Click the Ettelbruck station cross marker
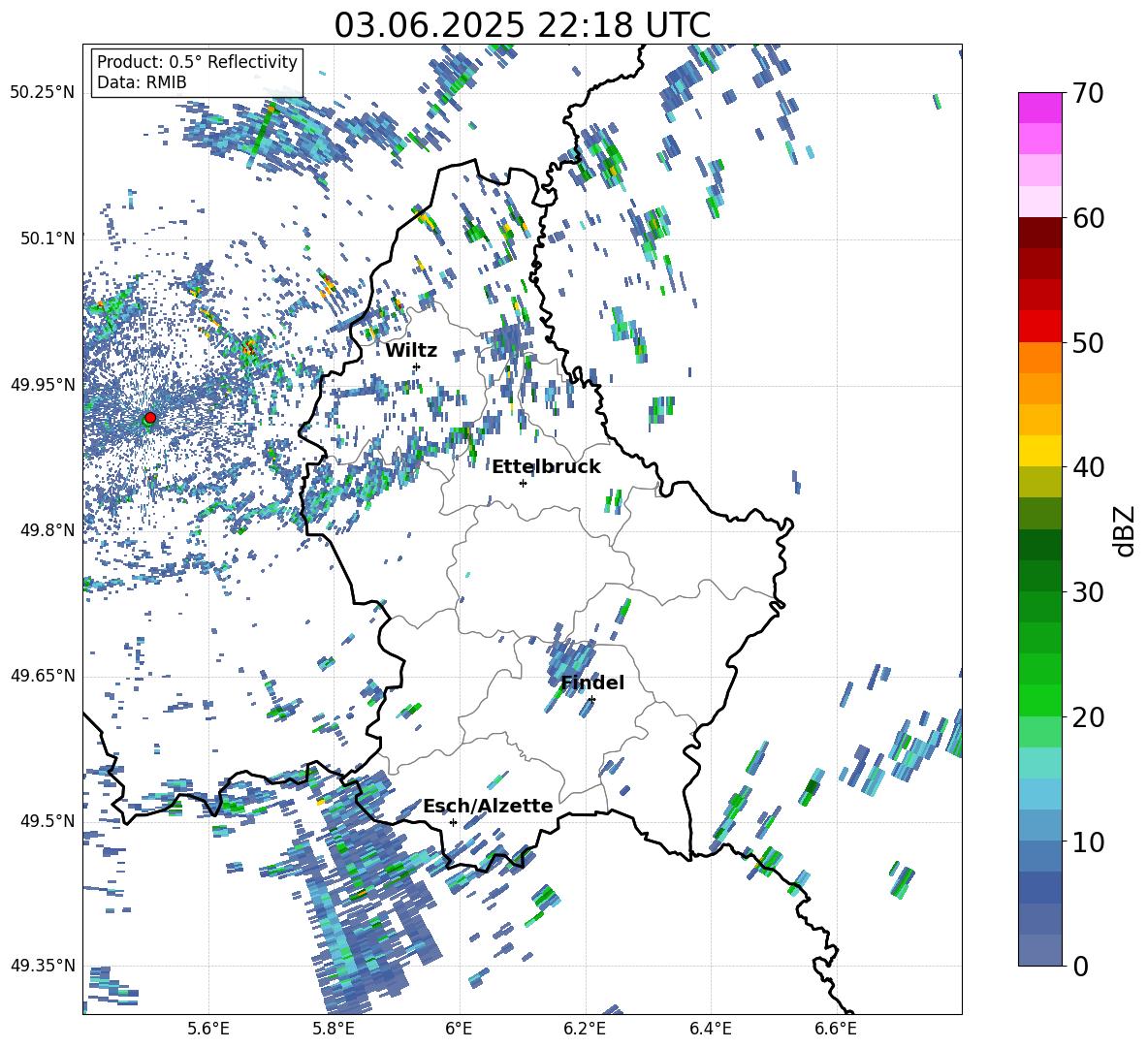1148x1048 pixels. coord(523,483)
